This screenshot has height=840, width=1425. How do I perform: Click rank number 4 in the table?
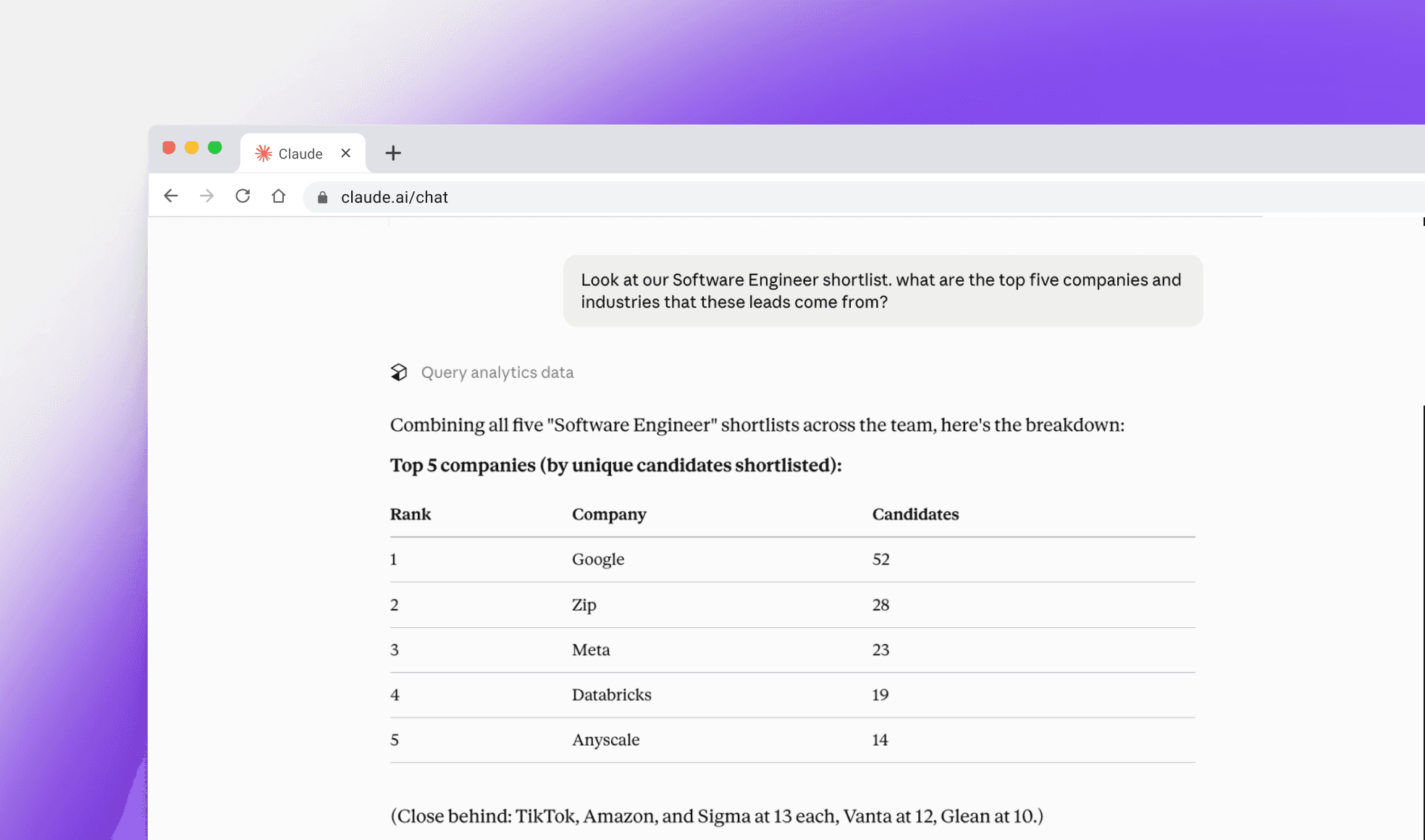(x=395, y=694)
